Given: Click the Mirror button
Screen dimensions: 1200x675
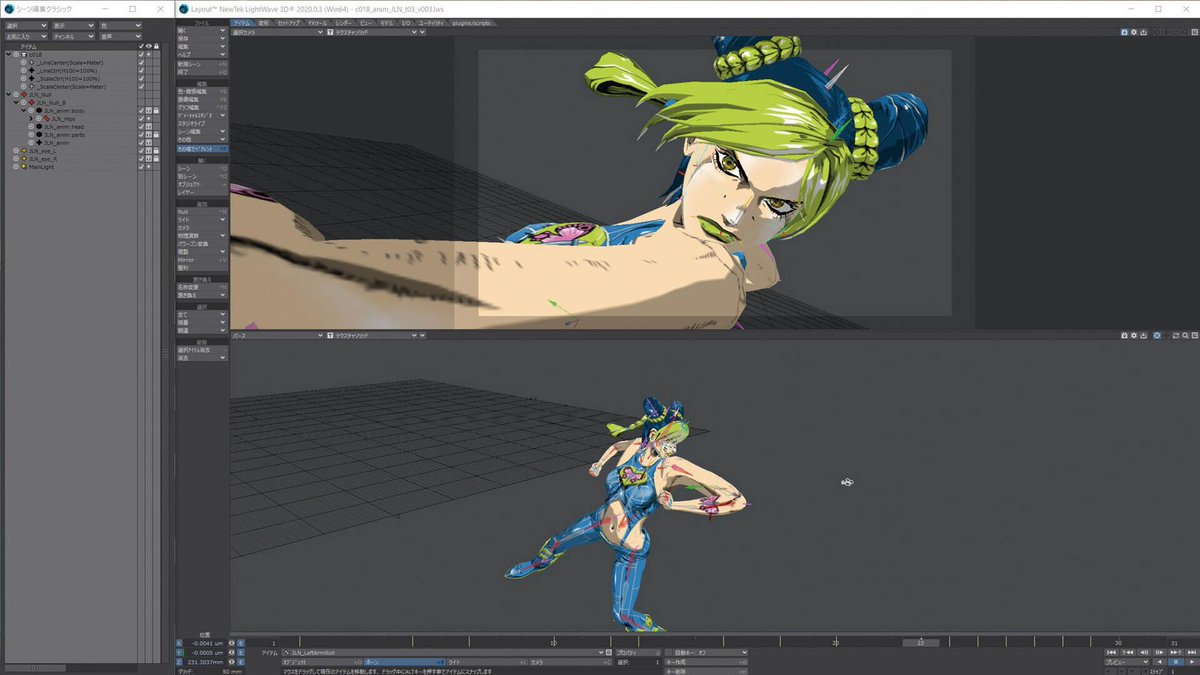Looking at the screenshot, I should click(202, 259).
